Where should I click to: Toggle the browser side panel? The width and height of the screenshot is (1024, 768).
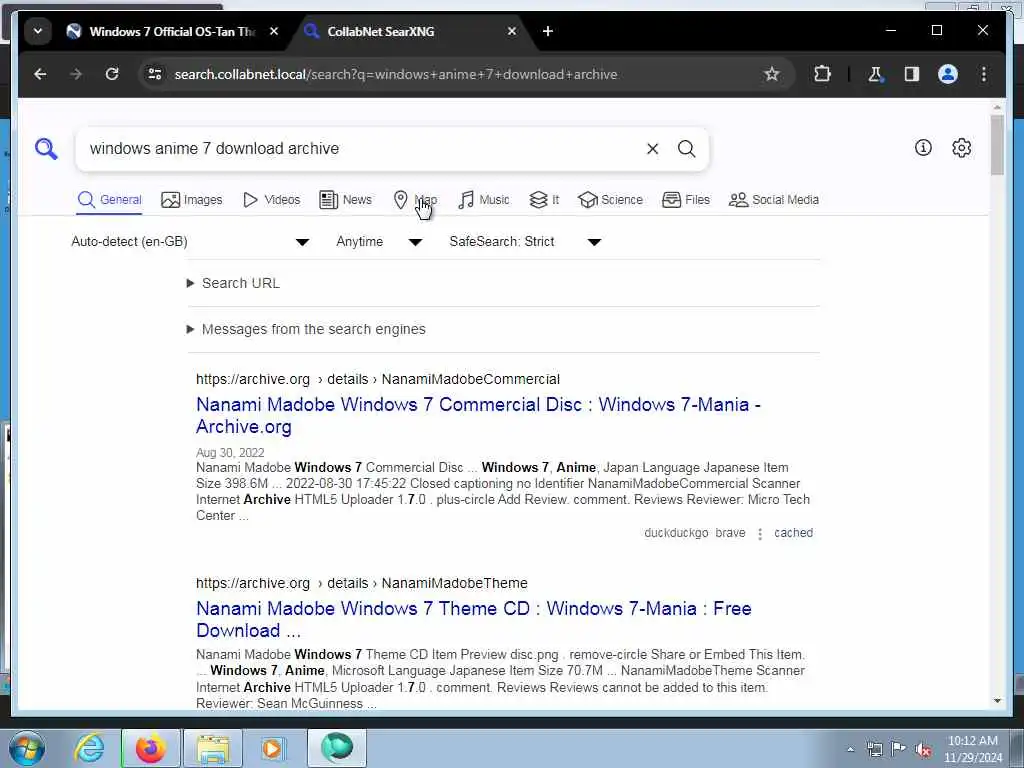pyautogui.click(x=912, y=74)
